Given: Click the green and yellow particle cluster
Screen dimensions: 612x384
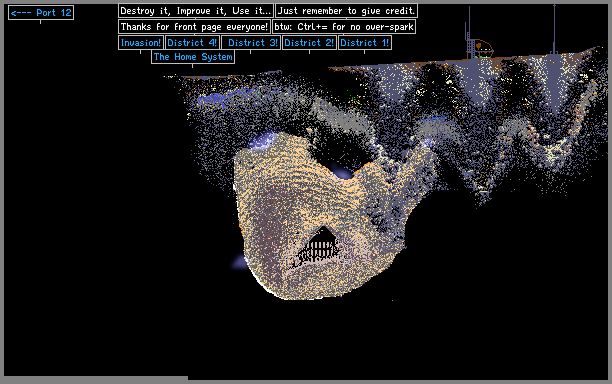Looking at the screenshot, I should pyautogui.click(x=354, y=99).
